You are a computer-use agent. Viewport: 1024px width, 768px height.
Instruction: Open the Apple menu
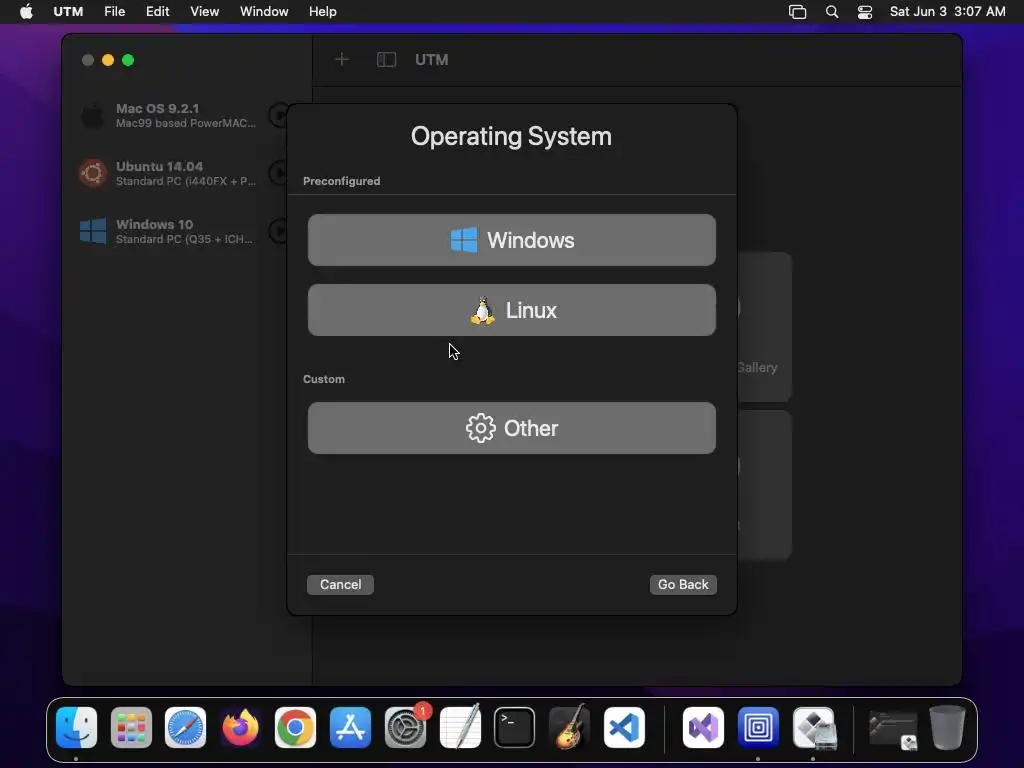pyautogui.click(x=26, y=12)
